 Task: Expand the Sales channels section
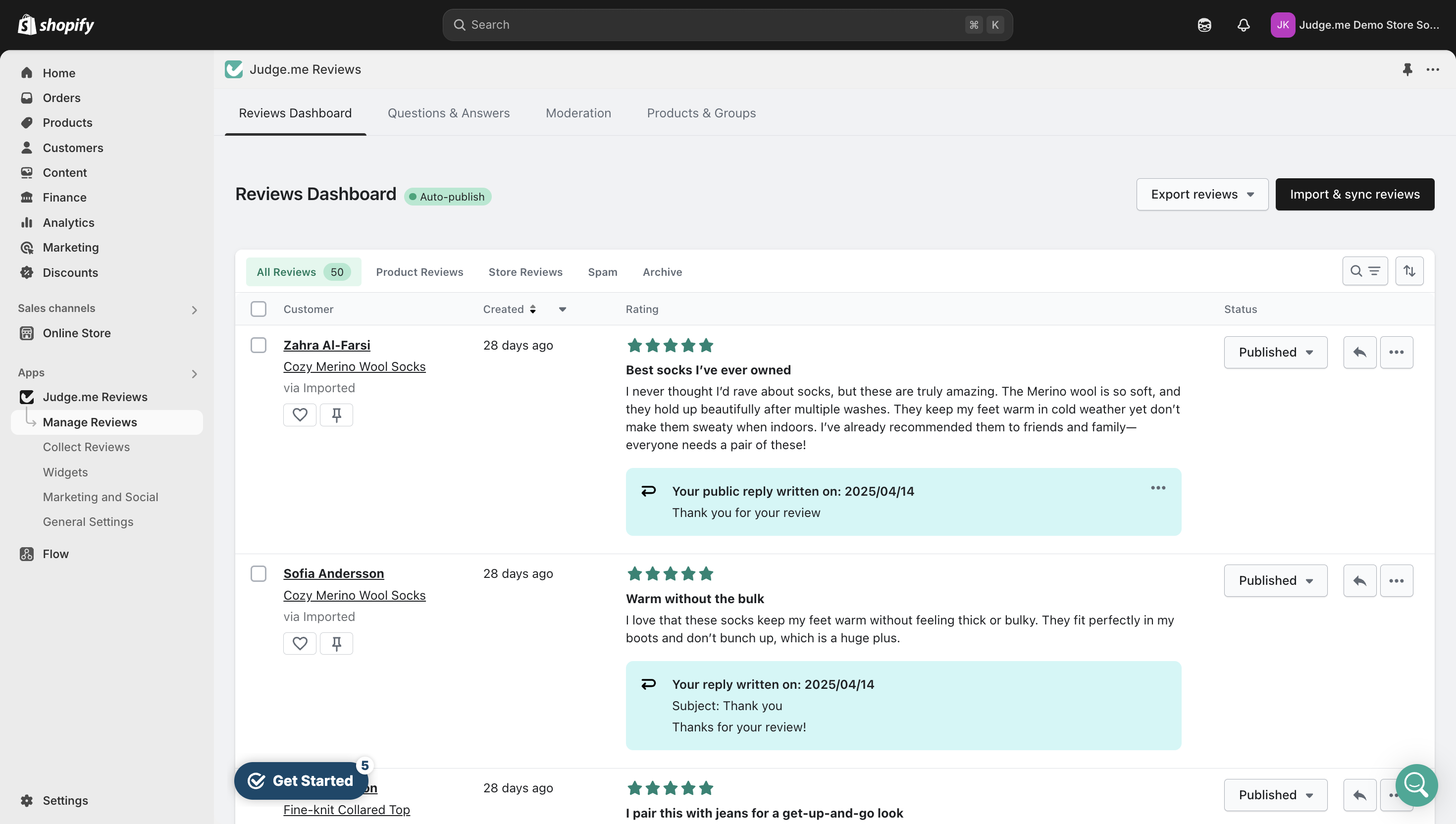click(194, 309)
